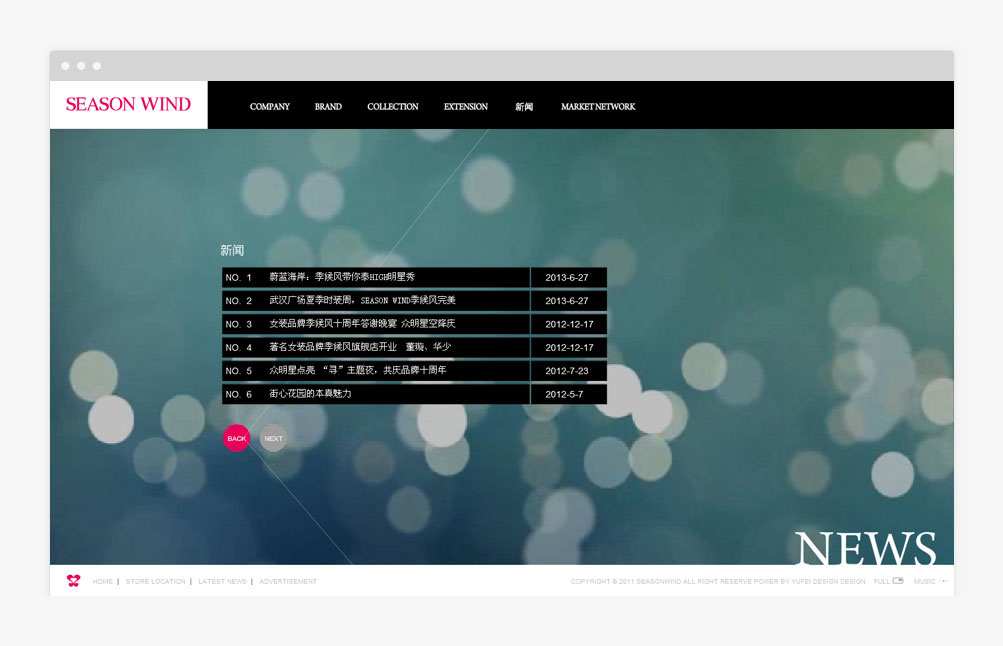Open news item NO. 5 众明星点亮

coord(358,371)
